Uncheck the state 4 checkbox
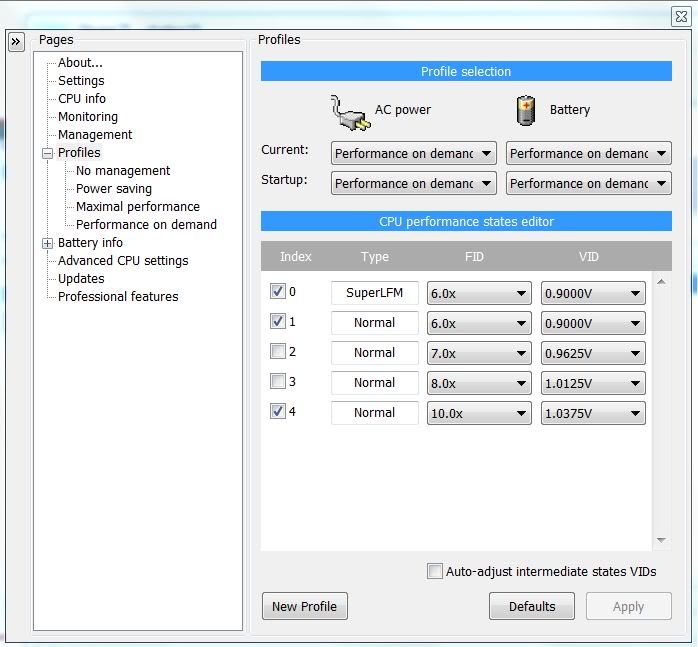The image size is (698, 647). (278, 411)
